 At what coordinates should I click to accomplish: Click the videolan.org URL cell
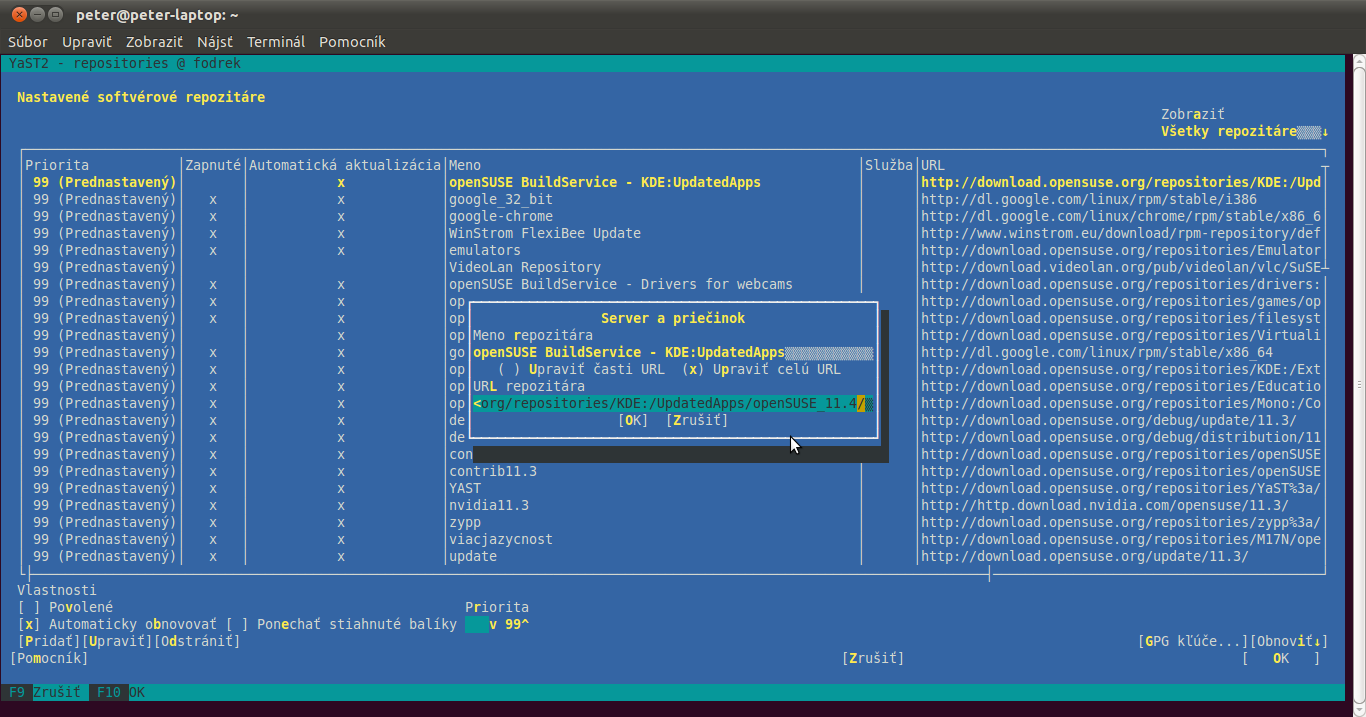pos(1121,267)
